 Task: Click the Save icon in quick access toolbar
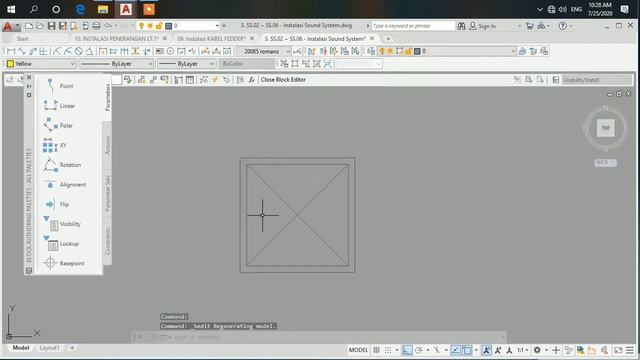(x=51, y=26)
